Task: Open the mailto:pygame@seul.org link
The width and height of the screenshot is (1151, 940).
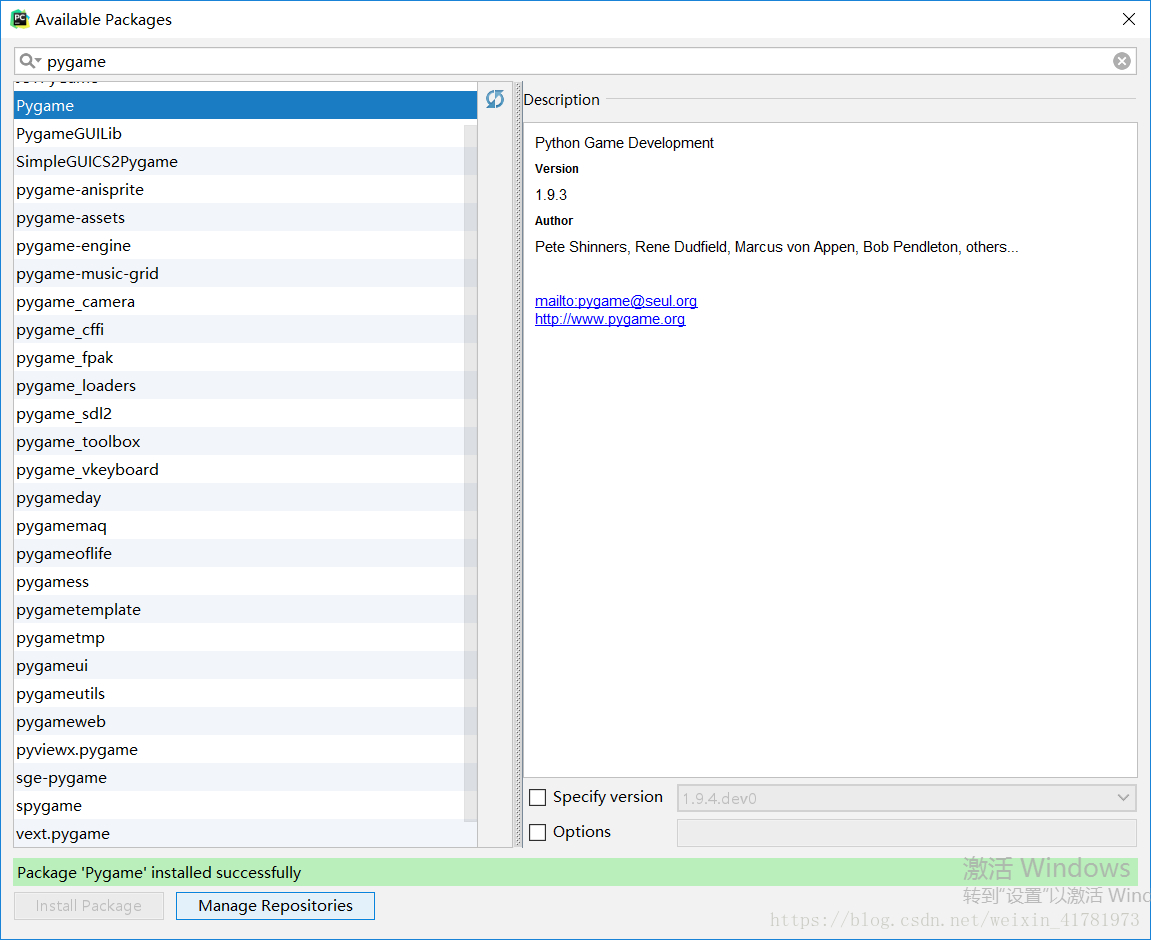Action: coord(616,301)
